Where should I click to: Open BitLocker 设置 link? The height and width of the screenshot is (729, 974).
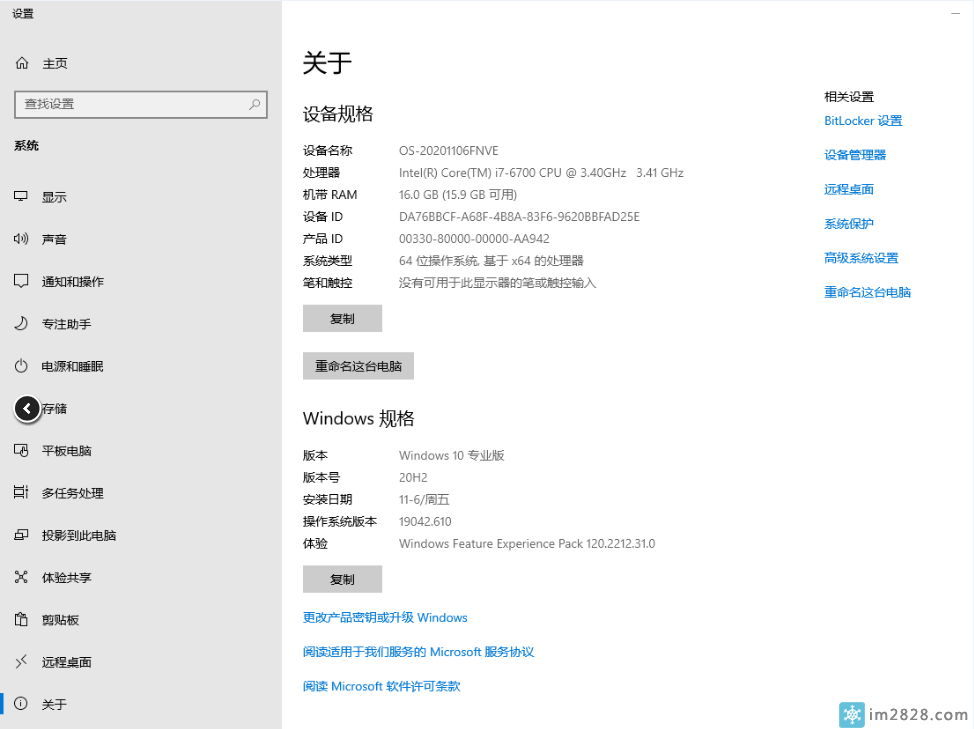click(x=863, y=120)
